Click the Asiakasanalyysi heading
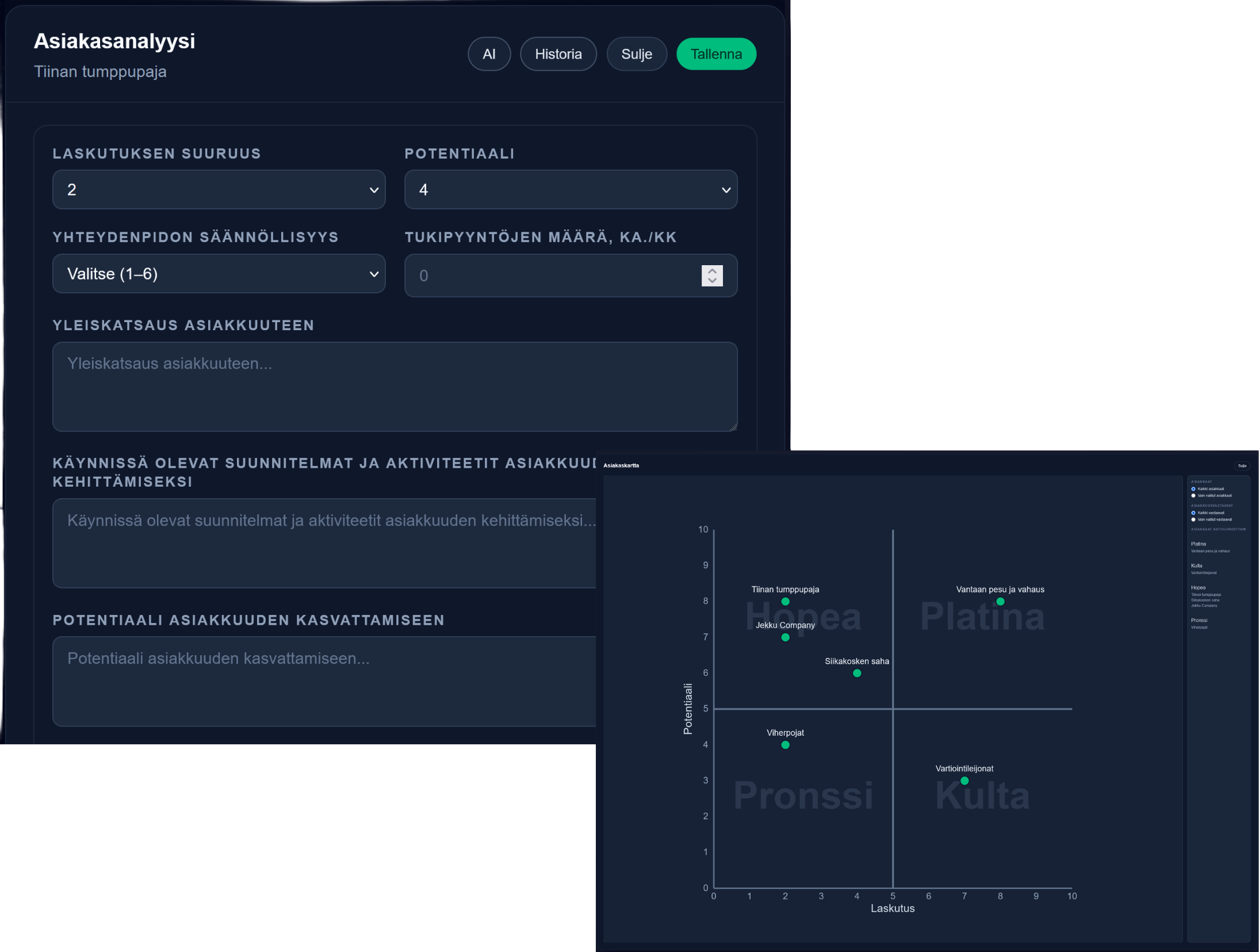This screenshot has width=1259, height=952. click(114, 41)
